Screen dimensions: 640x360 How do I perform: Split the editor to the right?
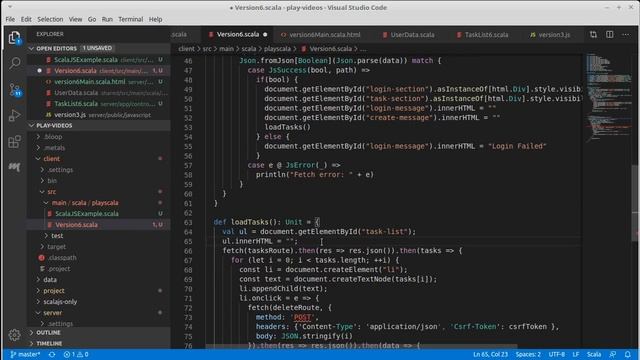(x=609, y=35)
